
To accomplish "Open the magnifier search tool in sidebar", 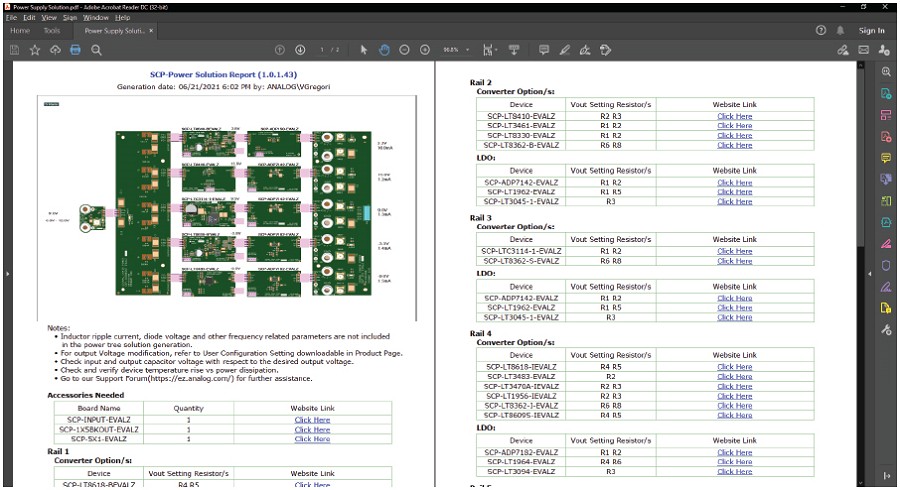I will tap(886, 72).
